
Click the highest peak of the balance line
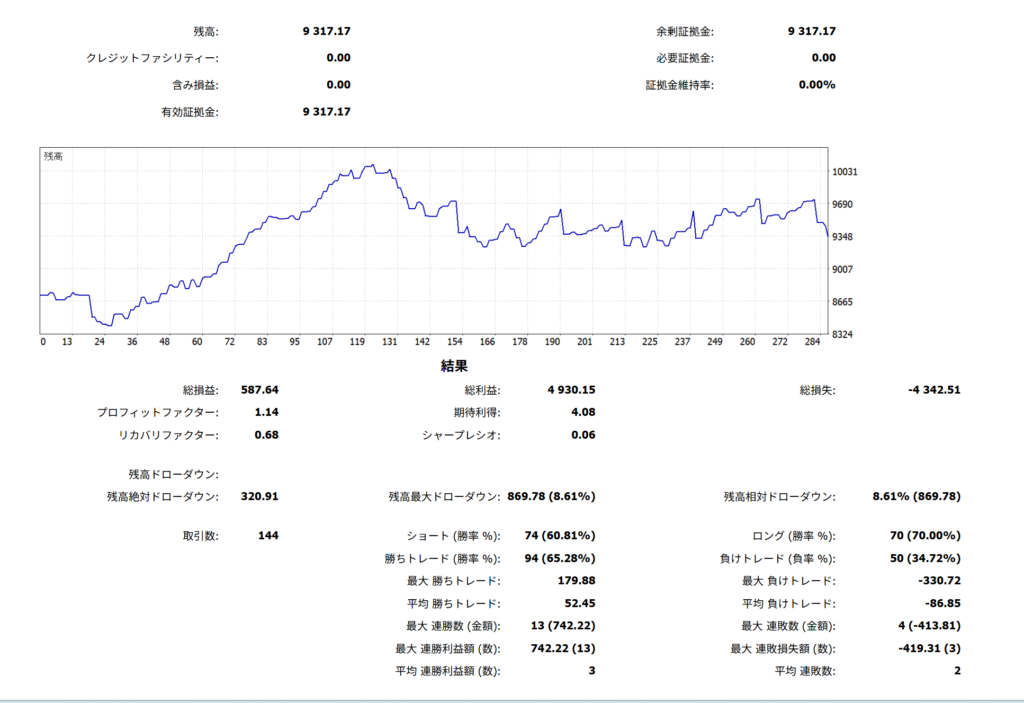[370, 165]
